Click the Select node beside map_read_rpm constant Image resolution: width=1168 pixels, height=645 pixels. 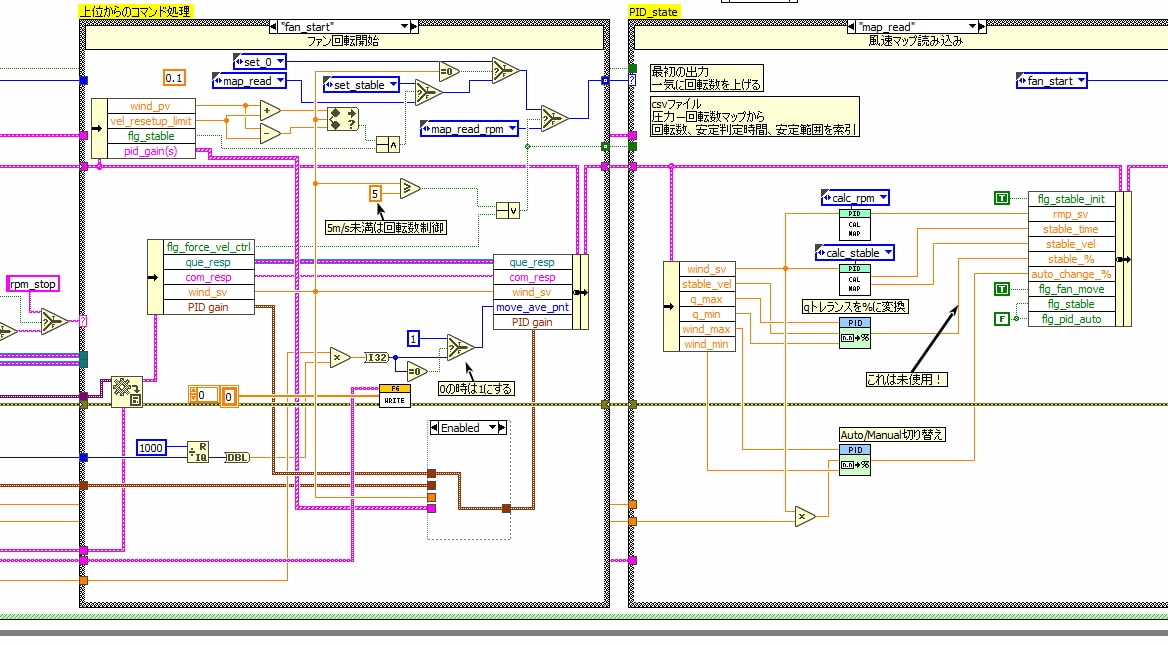tap(554, 118)
